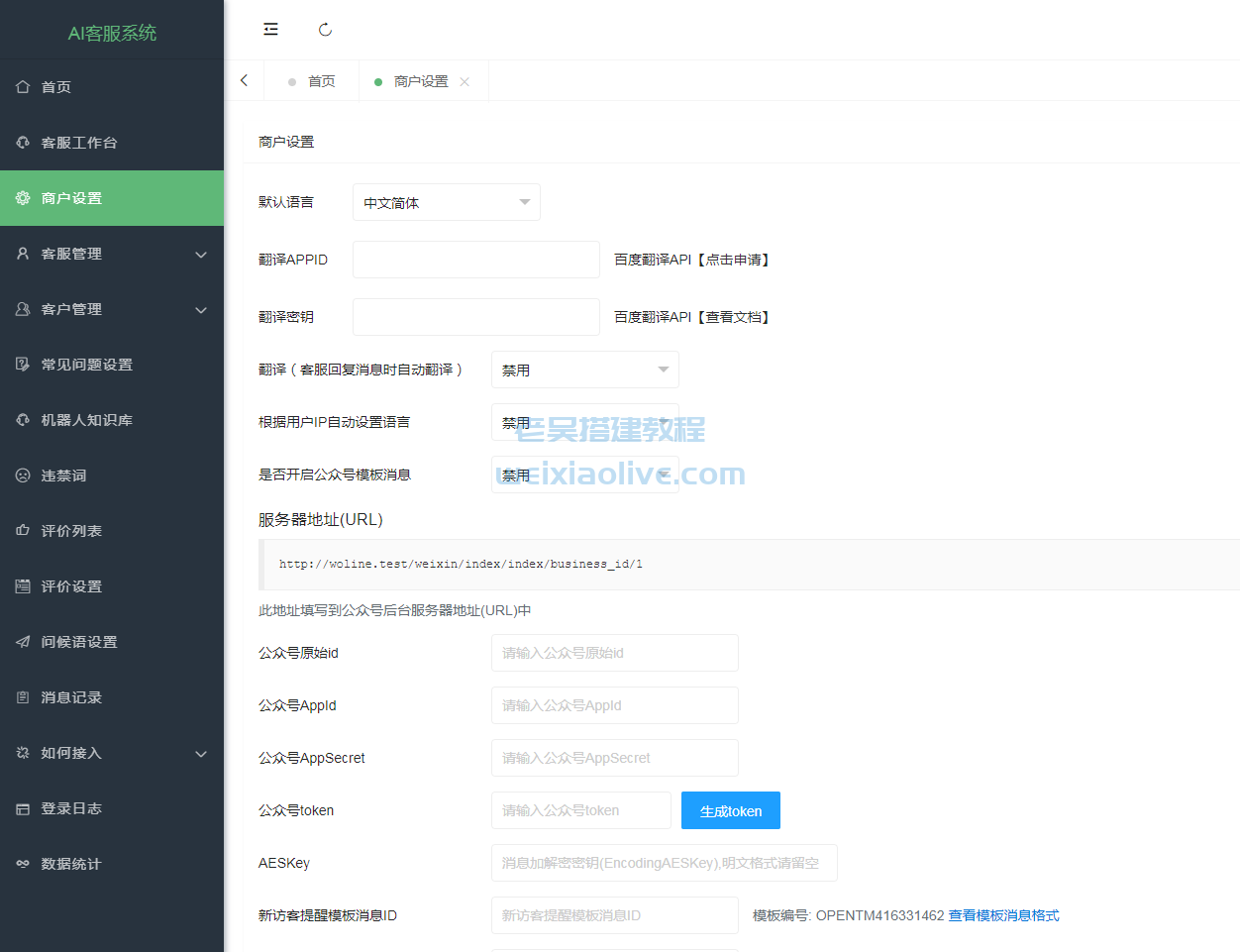Click the 登录日志 login log icon

pos(22,808)
